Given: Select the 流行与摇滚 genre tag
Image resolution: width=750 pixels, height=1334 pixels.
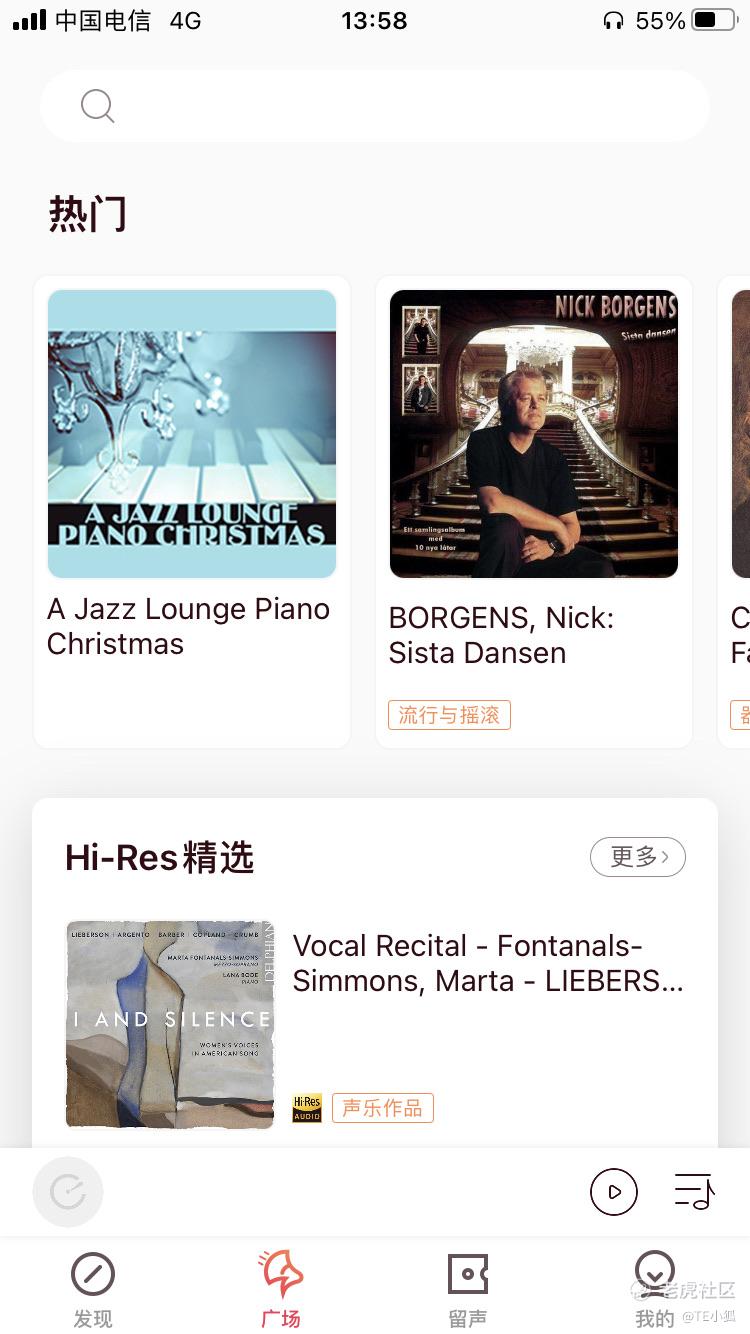Looking at the screenshot, I should [449, 715].
